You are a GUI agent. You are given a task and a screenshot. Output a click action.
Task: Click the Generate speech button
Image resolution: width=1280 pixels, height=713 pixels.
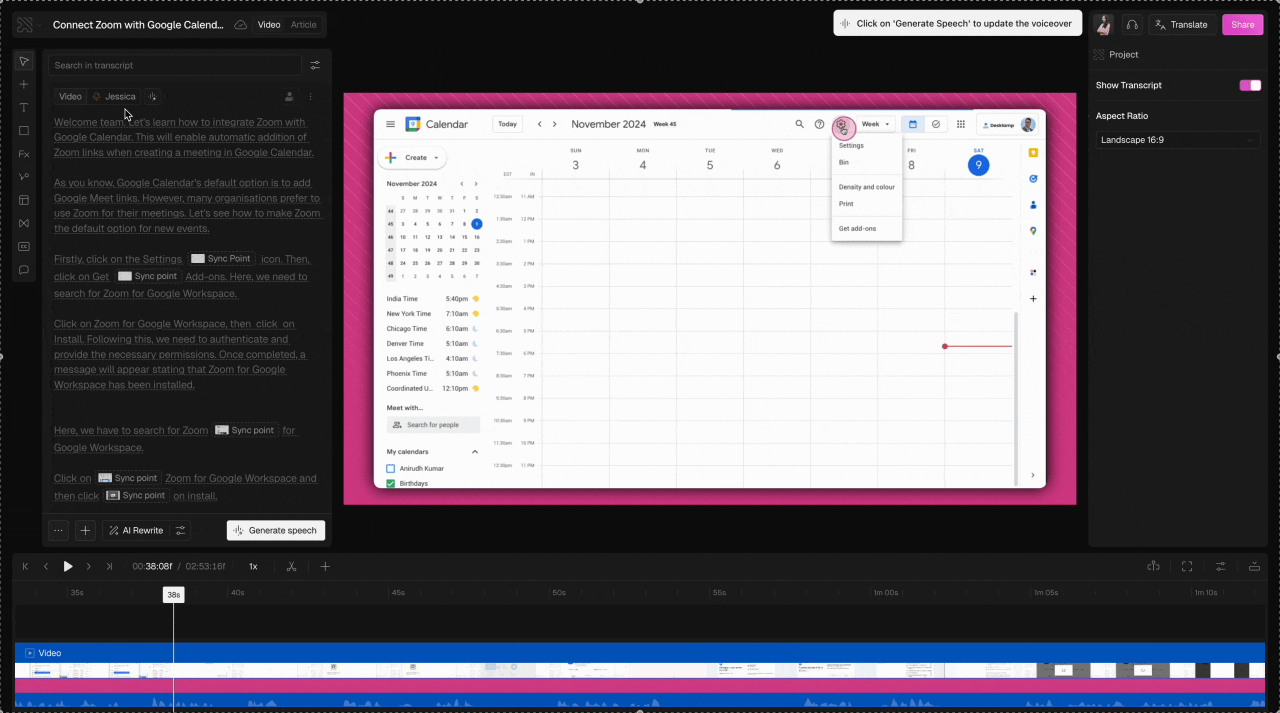275,531
